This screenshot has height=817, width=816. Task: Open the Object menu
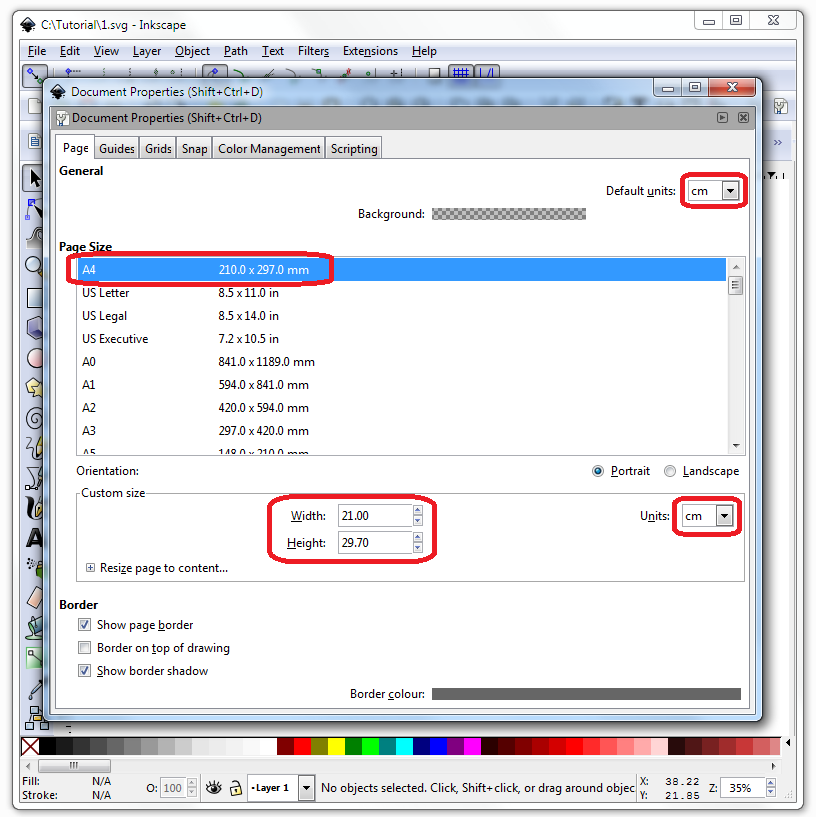pos(192,51)
